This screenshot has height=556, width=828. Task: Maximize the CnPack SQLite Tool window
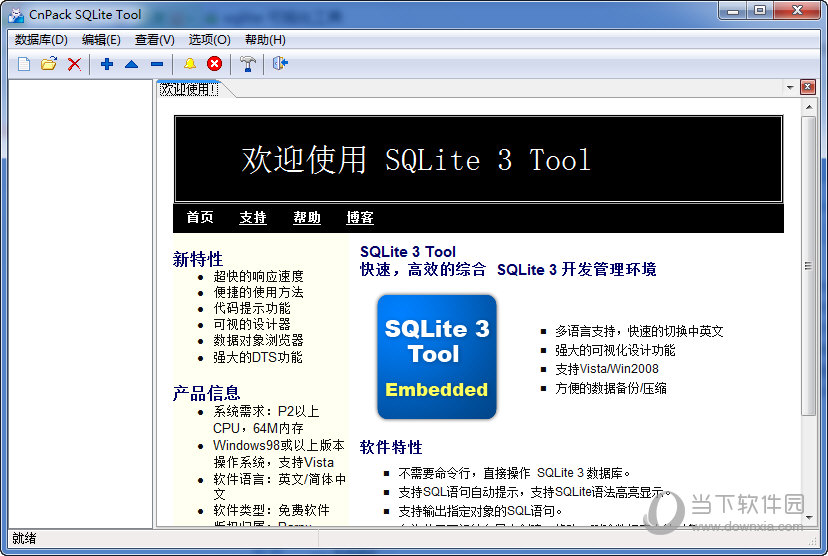point(759,11)
